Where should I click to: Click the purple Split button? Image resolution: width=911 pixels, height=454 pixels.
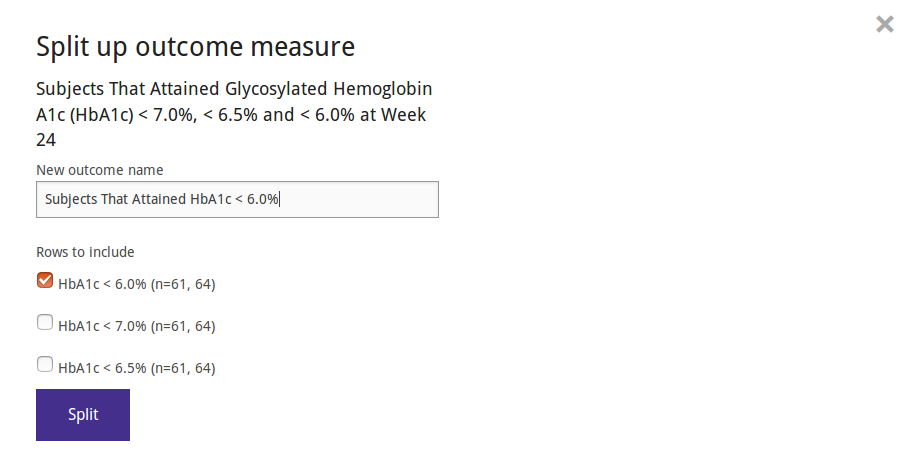coord(83,414)
